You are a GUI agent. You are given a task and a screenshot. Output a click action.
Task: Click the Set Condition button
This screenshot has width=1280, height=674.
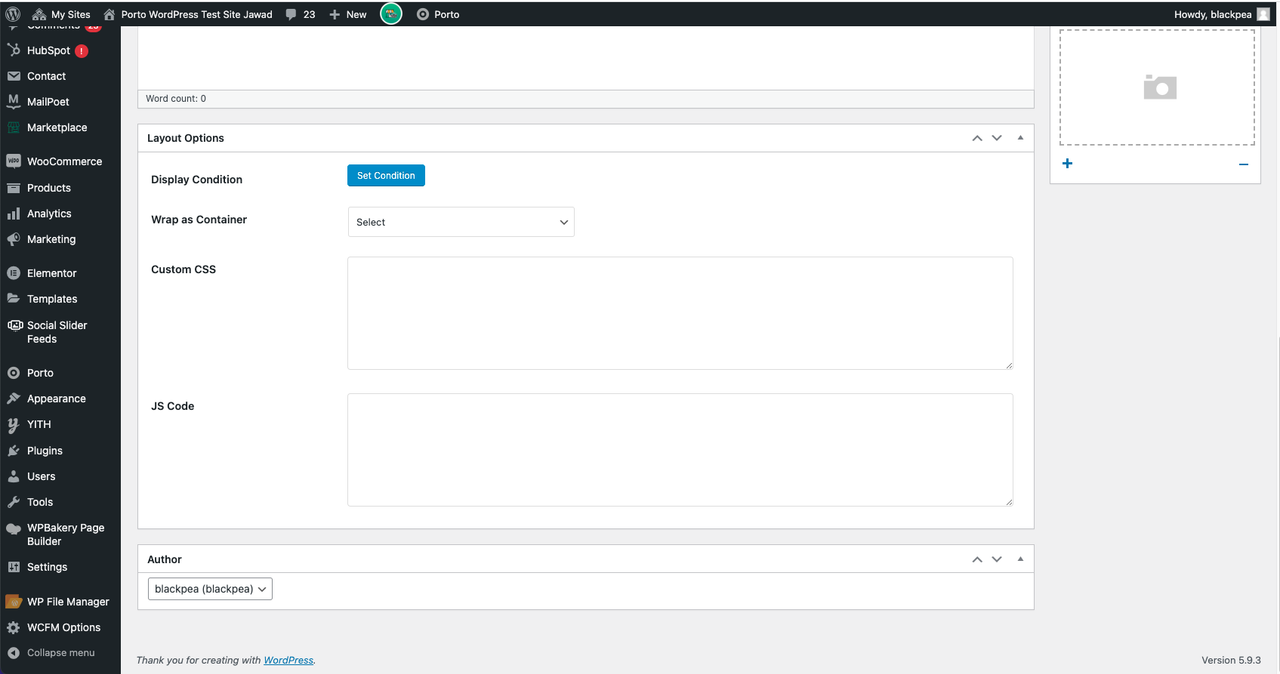[x=386, y=176]
